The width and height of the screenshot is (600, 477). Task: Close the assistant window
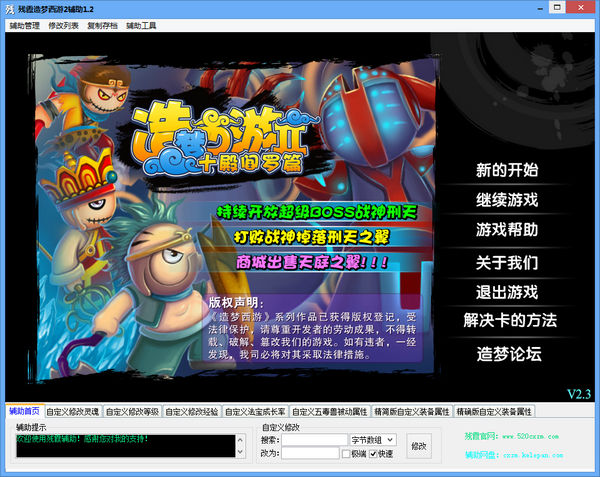580,7
